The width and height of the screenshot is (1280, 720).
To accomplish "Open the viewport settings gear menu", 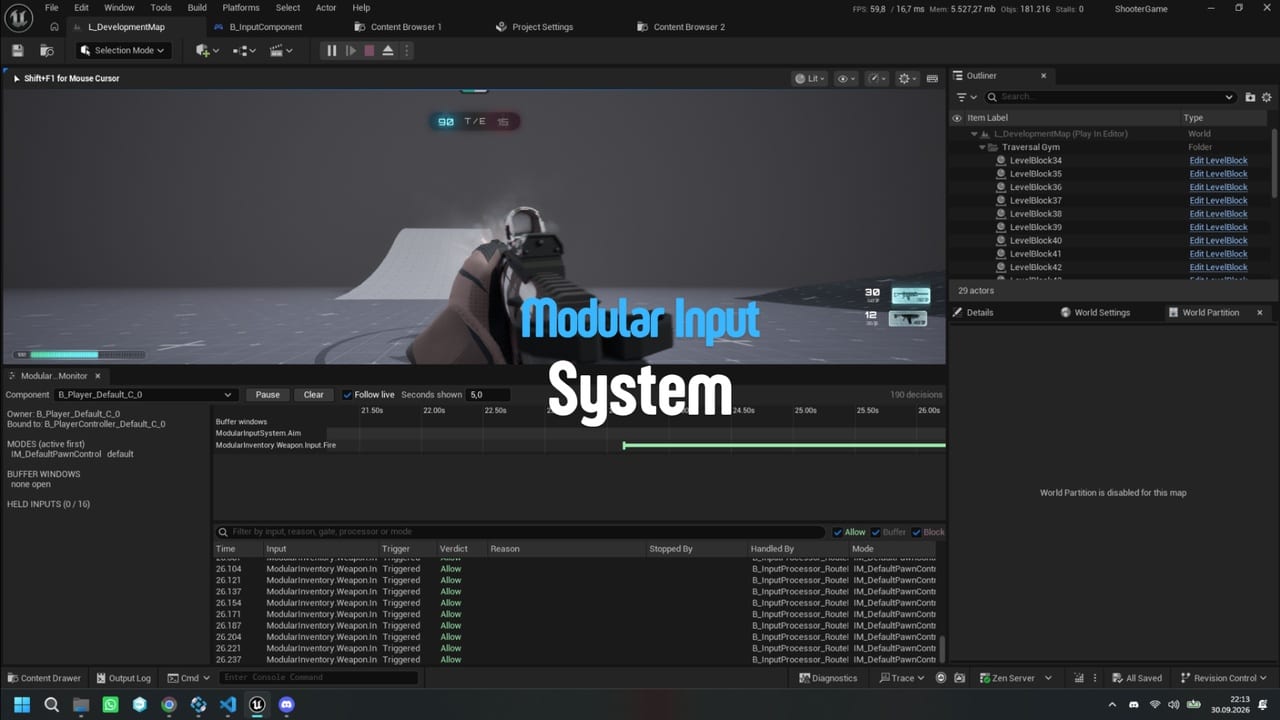I will pos(908,78).
